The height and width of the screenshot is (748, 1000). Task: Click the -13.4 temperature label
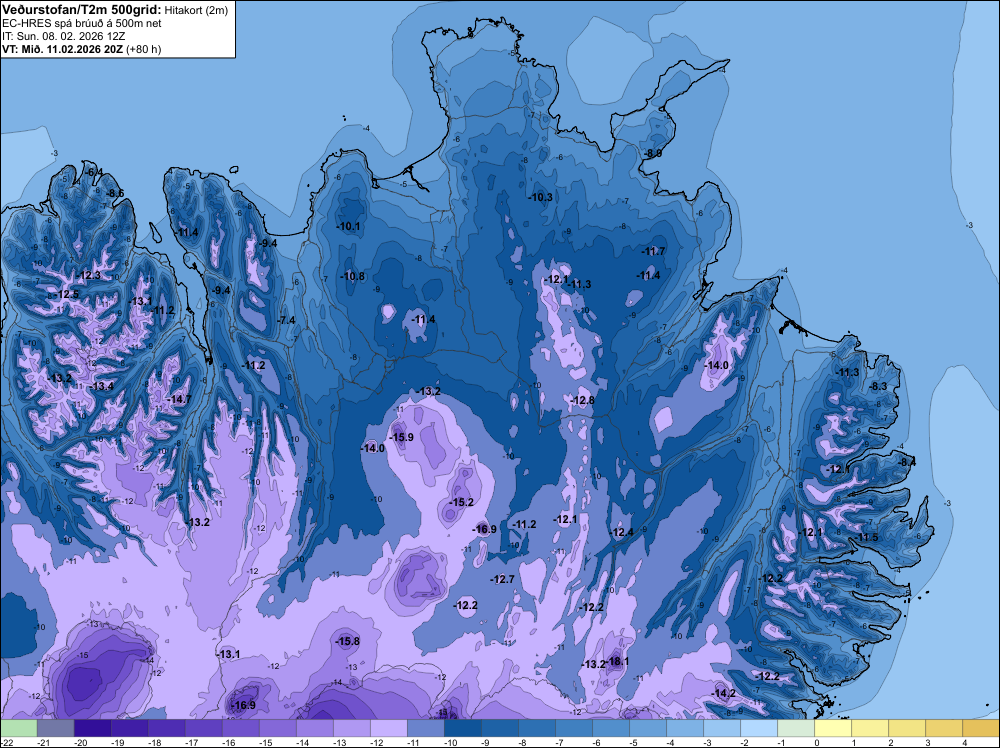click(x=102, y=386)
